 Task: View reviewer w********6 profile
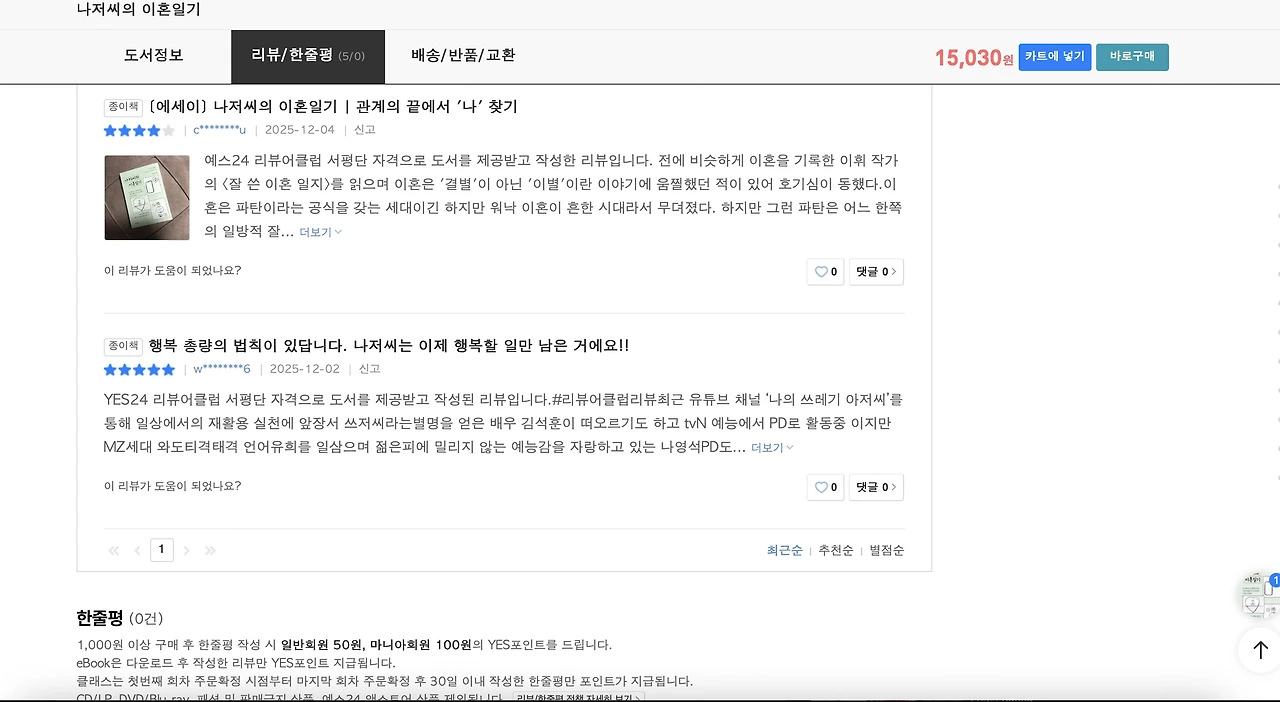click(222, 369)
